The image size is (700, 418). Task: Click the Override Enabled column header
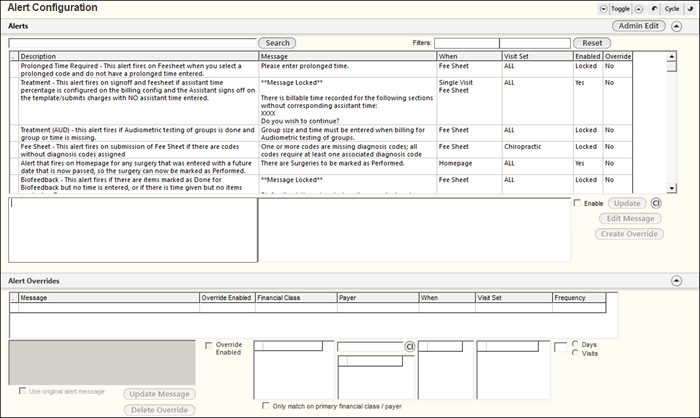227,297
